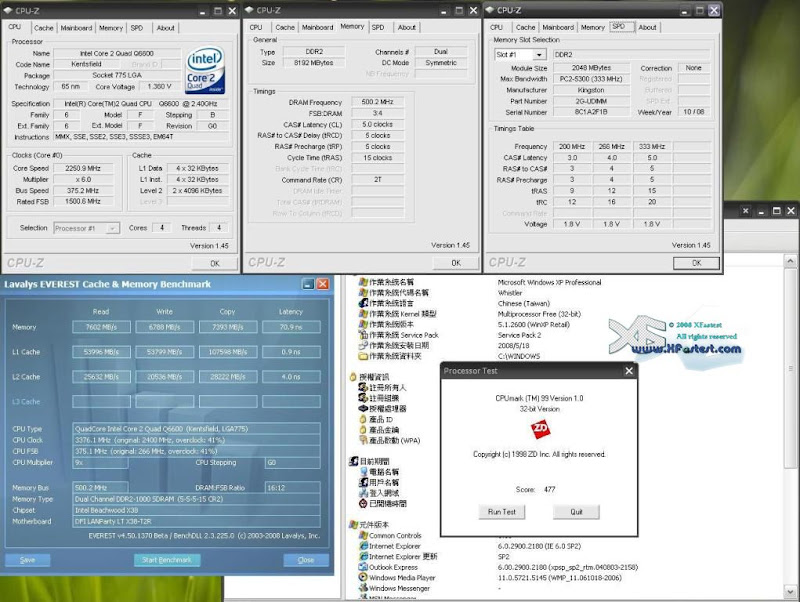Screen dimensions: 800x602
Task: Click the Run Test button
Action: point(501,512)
